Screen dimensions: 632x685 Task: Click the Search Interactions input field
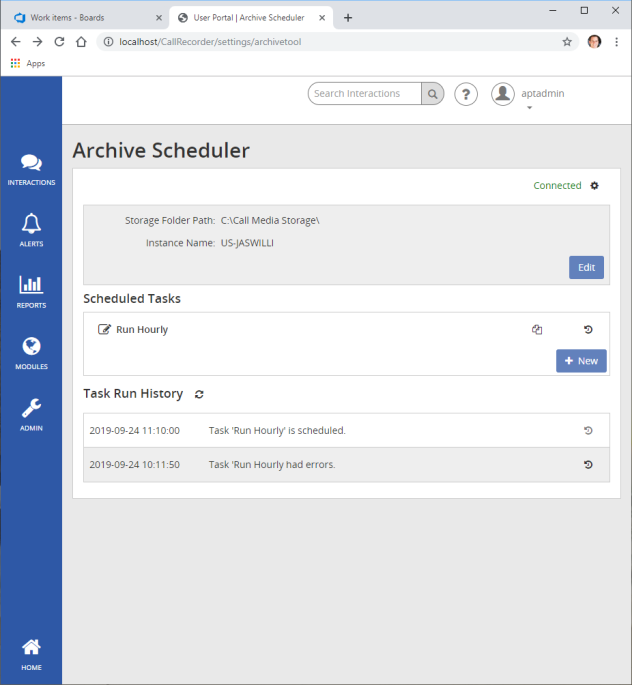click(x=364, y=94)
